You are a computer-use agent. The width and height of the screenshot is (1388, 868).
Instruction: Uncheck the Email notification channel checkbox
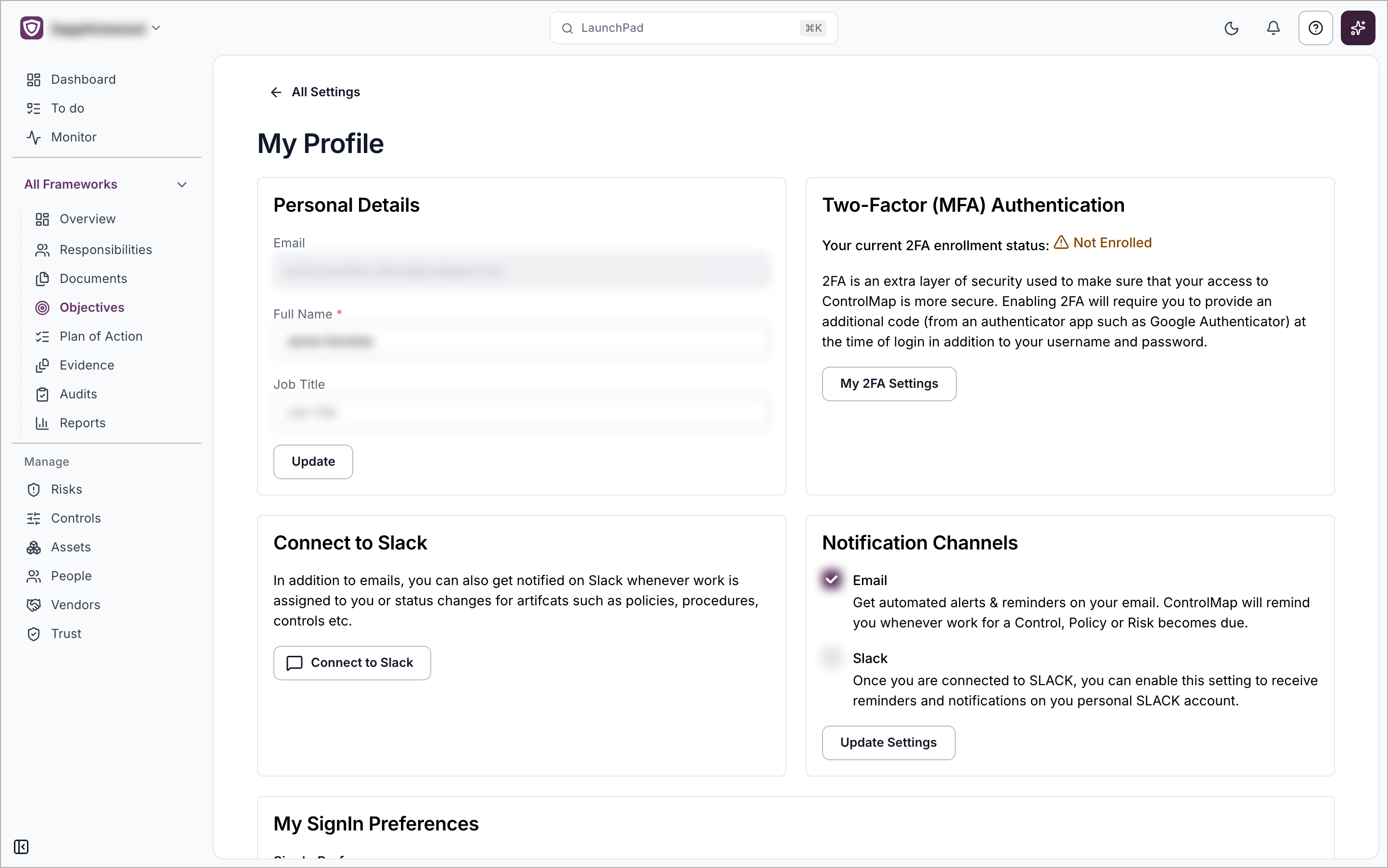(x=832, y=579)
